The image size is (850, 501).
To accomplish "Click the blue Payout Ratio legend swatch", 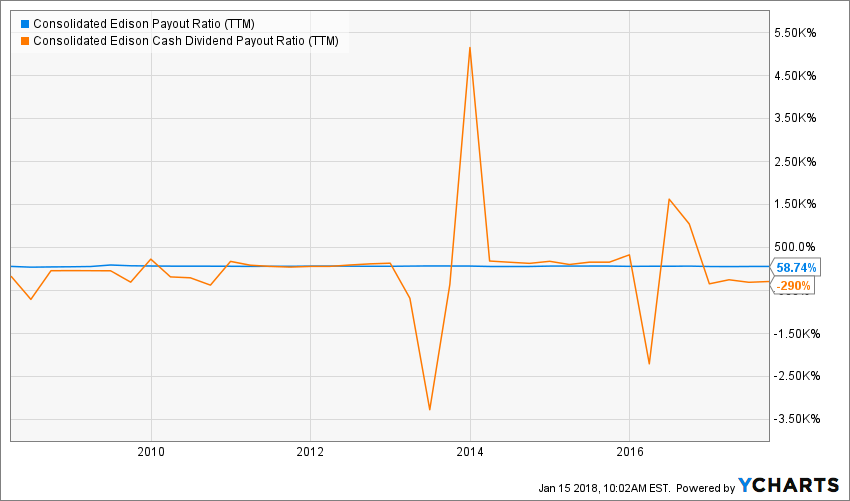I will [24, 24].
